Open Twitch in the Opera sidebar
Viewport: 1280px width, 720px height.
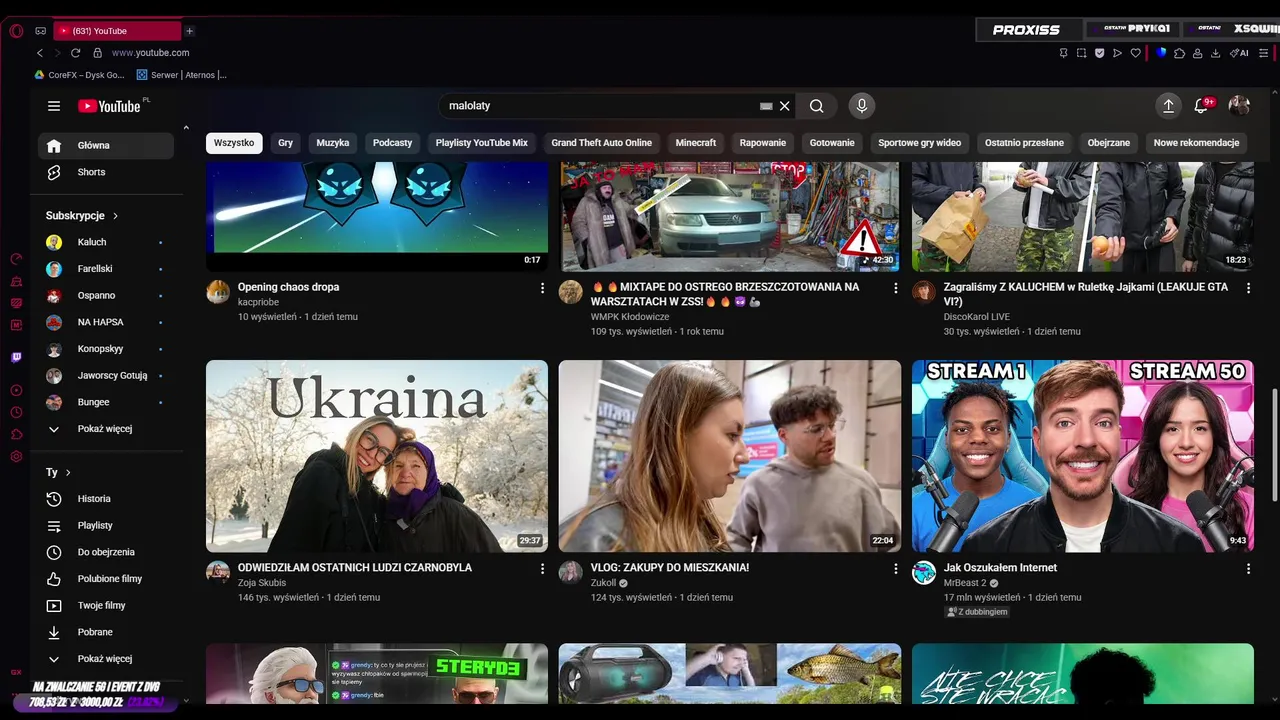tap(16, 357)
